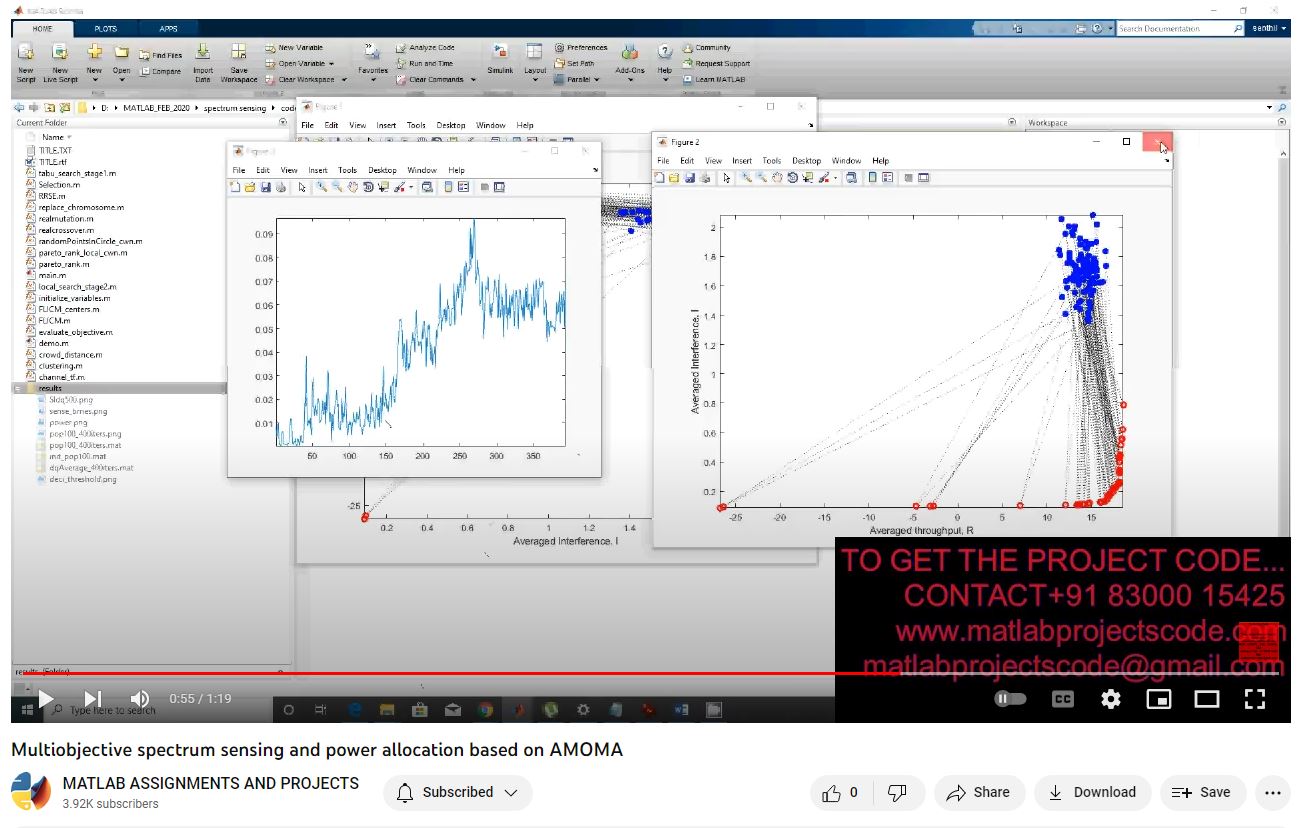This screenshot has height=828, width=1301.
Task: Toggle theater mode on video player
Action: pos(1207,699)
